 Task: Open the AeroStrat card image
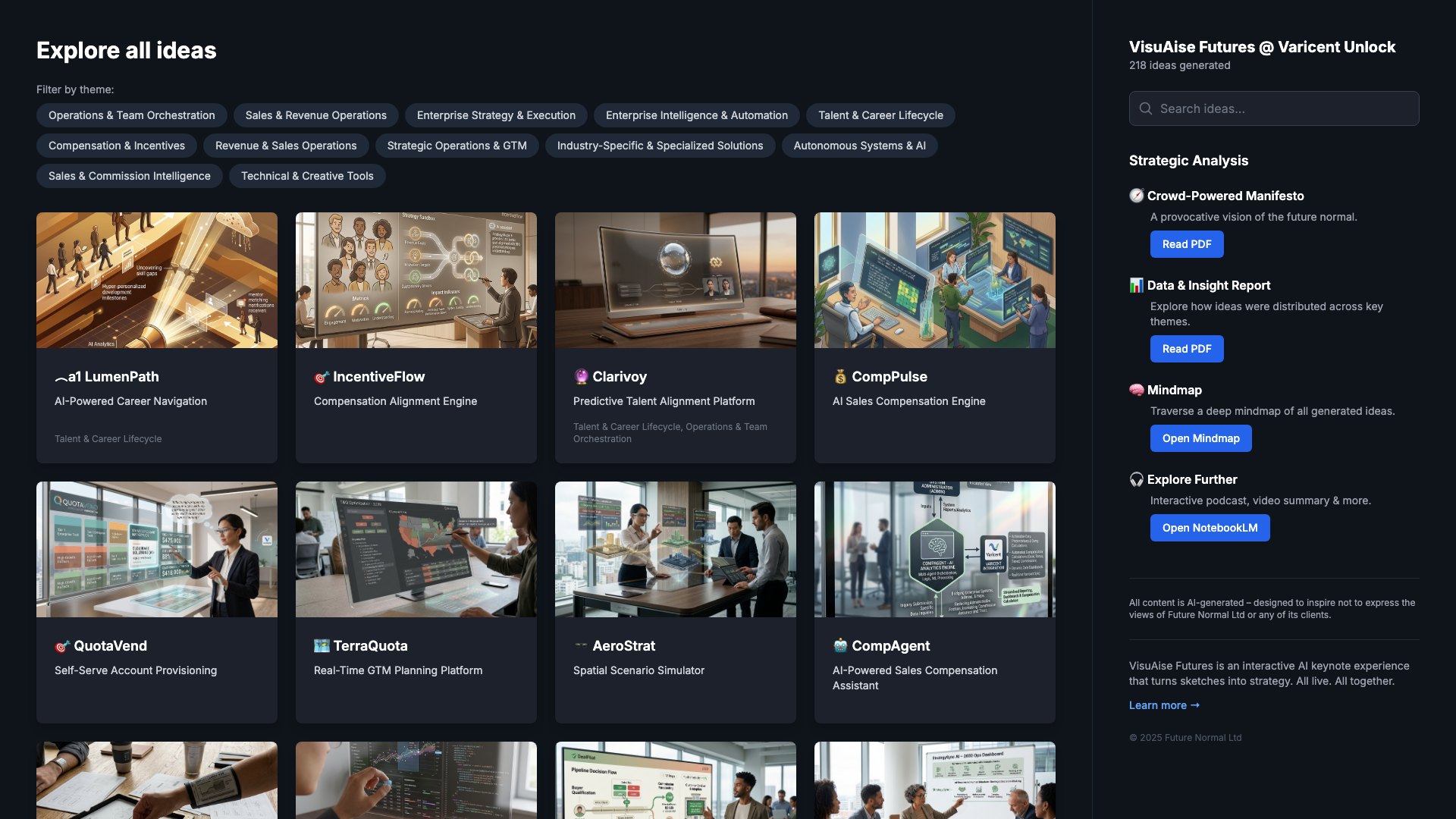coord(676,549)
